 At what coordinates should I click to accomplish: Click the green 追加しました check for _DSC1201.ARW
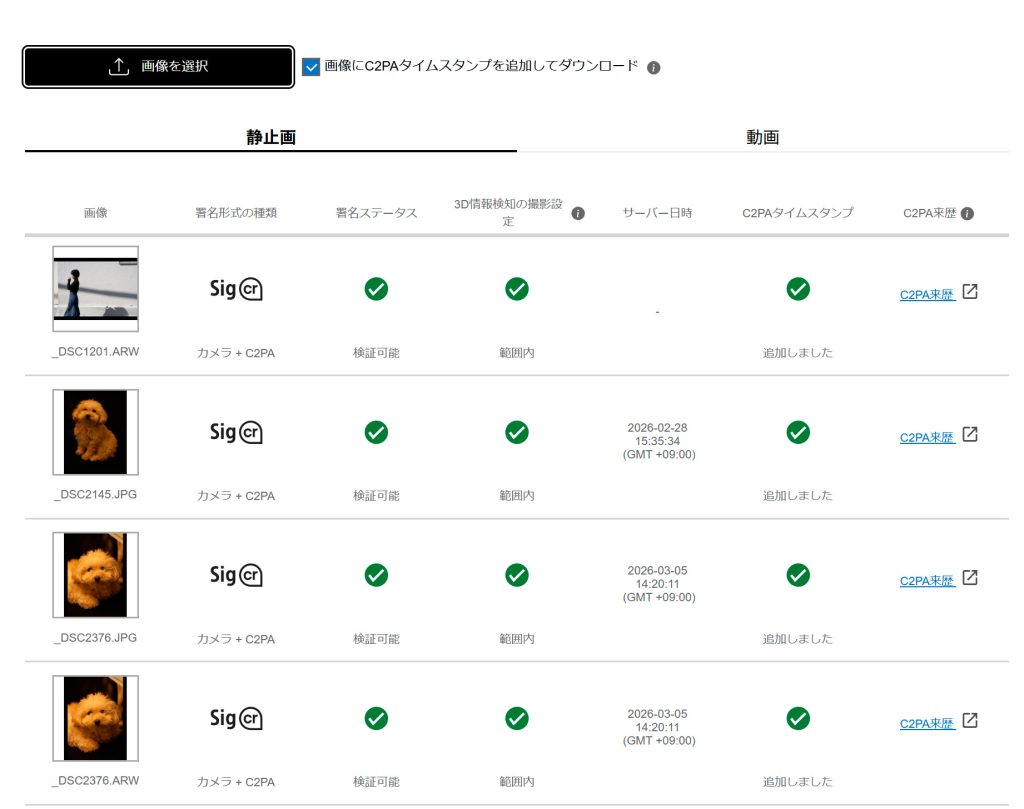point(798,289)
